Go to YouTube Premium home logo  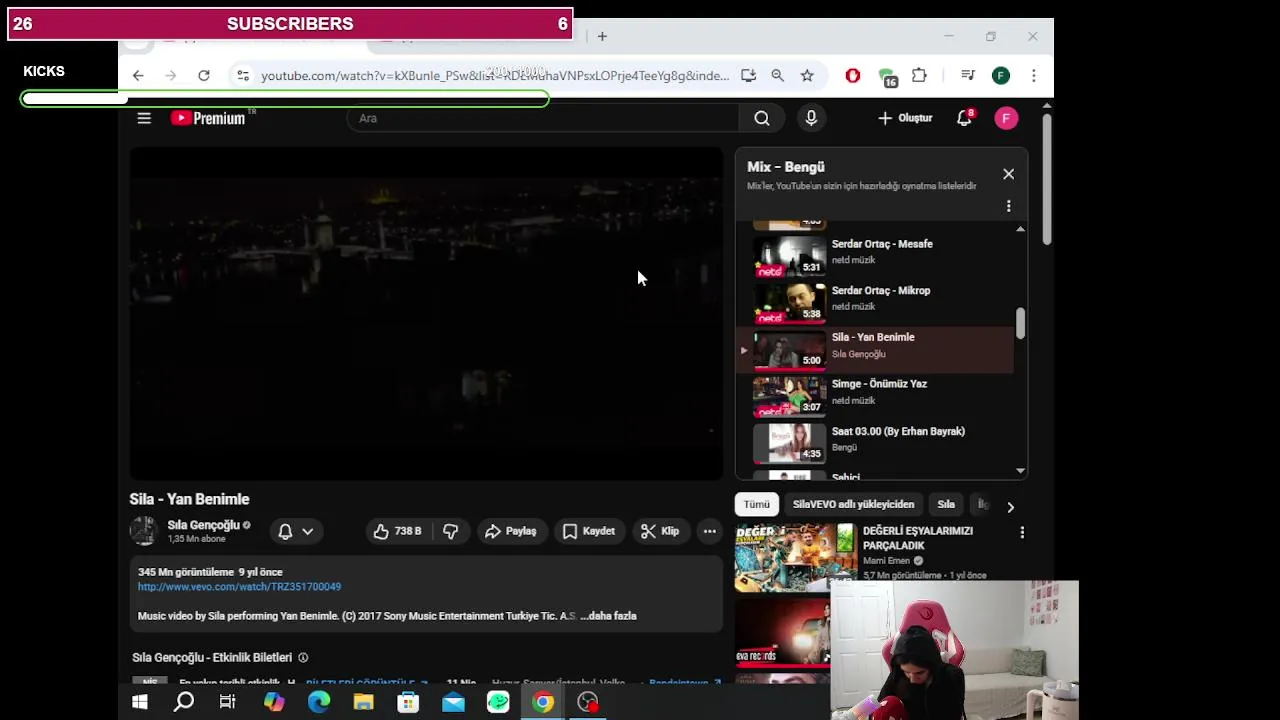pyautogui.click(x=208, y=118)
